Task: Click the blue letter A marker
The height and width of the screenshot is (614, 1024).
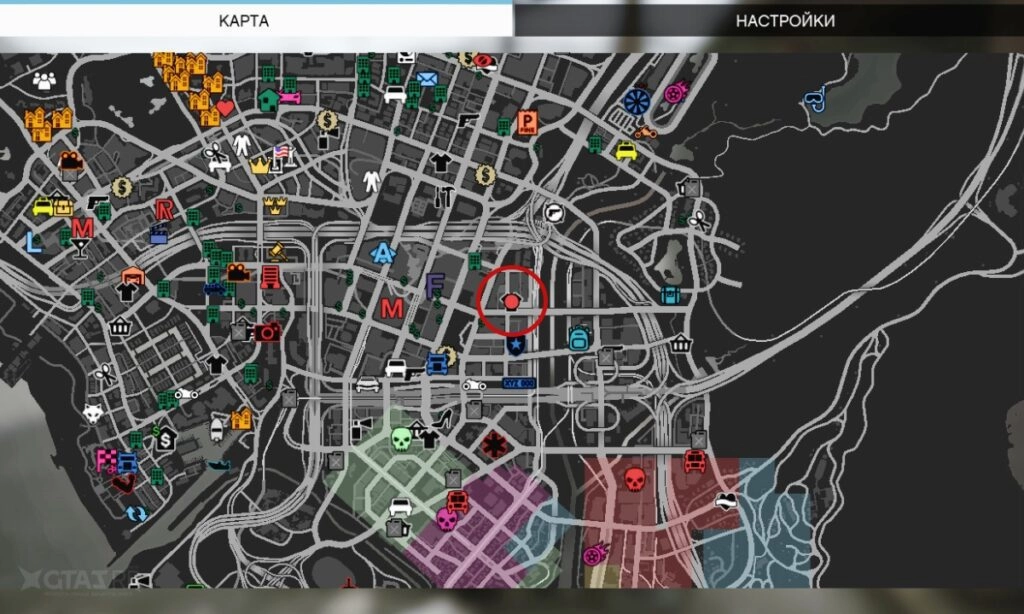Action: coord(382,254)
